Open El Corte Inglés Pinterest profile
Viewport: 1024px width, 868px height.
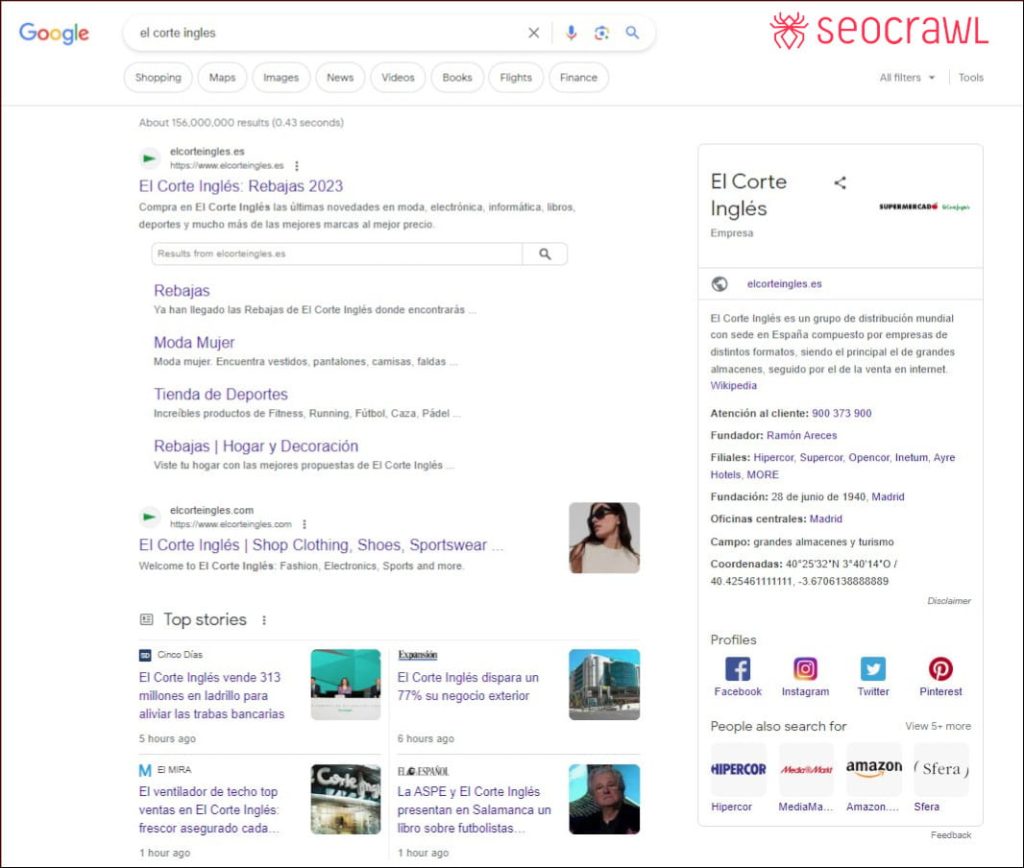pos(940,670)
